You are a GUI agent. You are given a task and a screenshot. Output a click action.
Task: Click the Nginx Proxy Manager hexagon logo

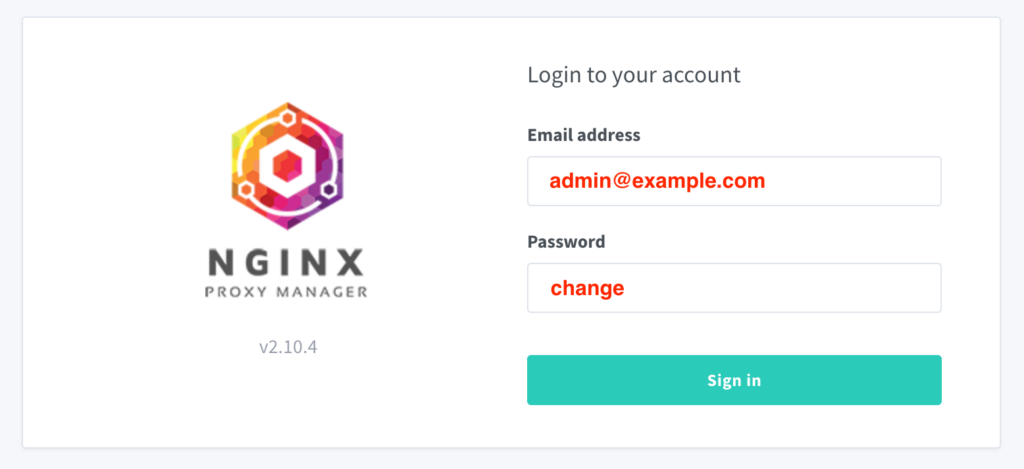[287, 166]
